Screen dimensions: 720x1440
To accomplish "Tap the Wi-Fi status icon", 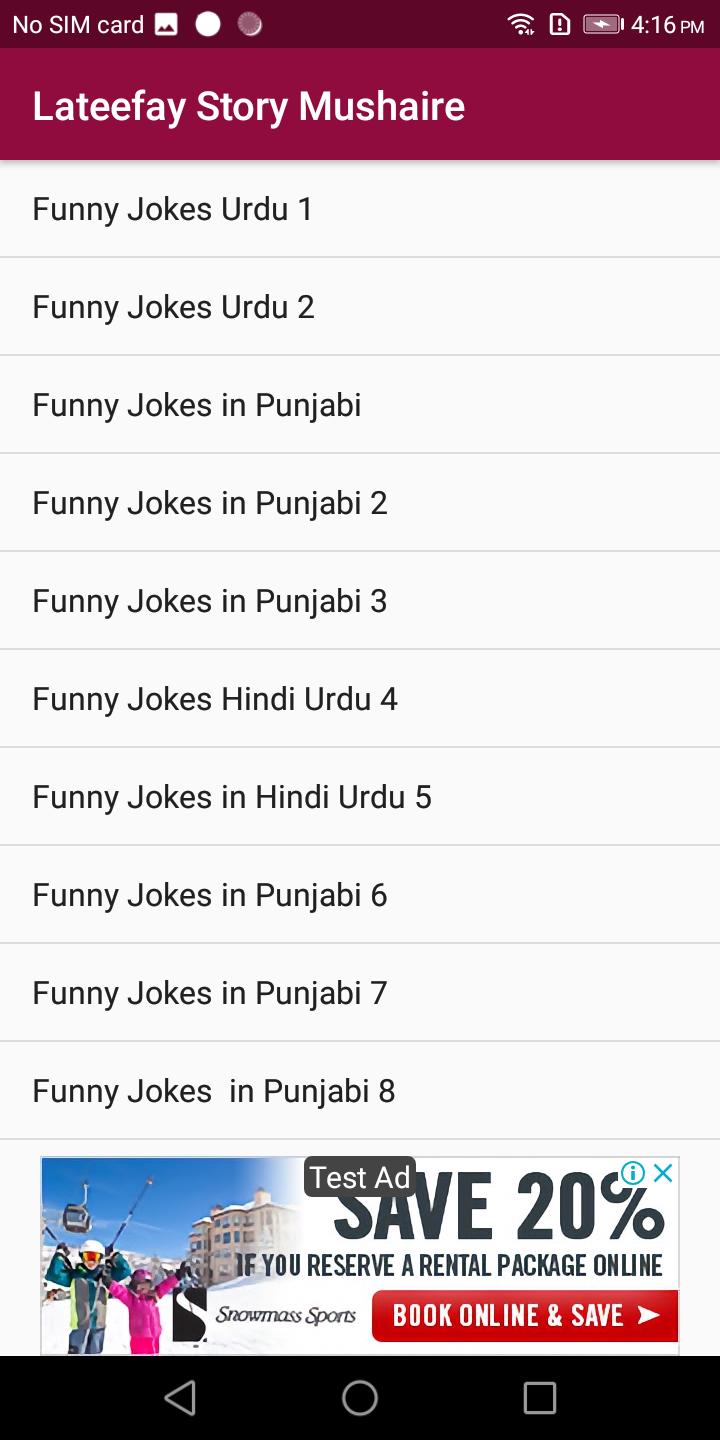I will 520,24.
